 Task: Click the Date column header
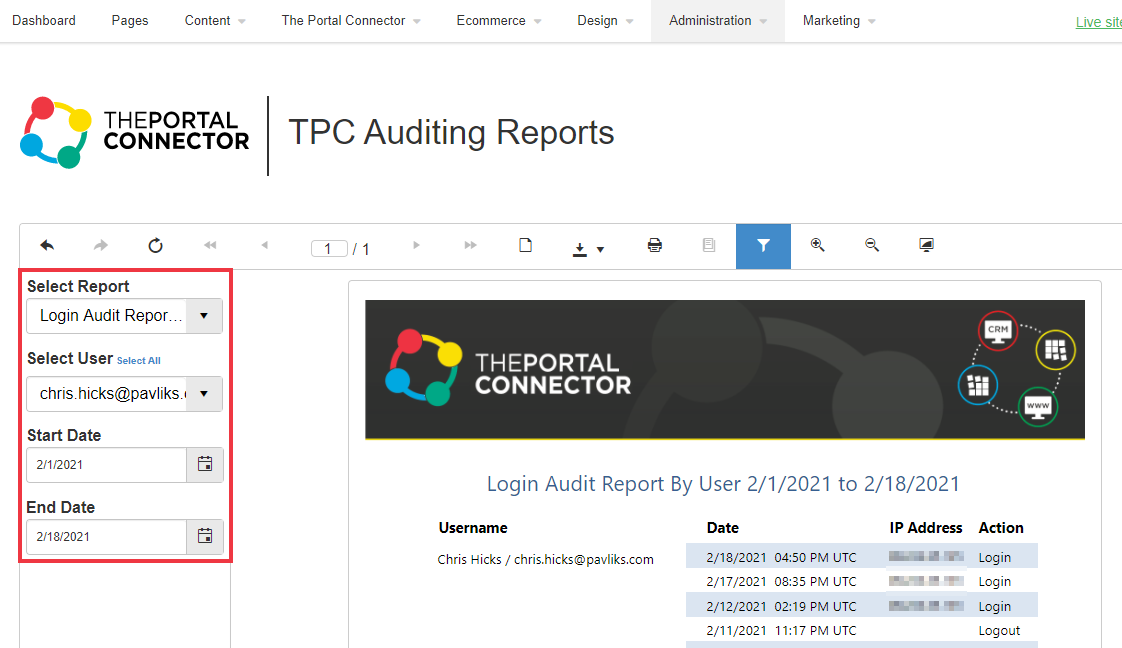pos(723,528)
